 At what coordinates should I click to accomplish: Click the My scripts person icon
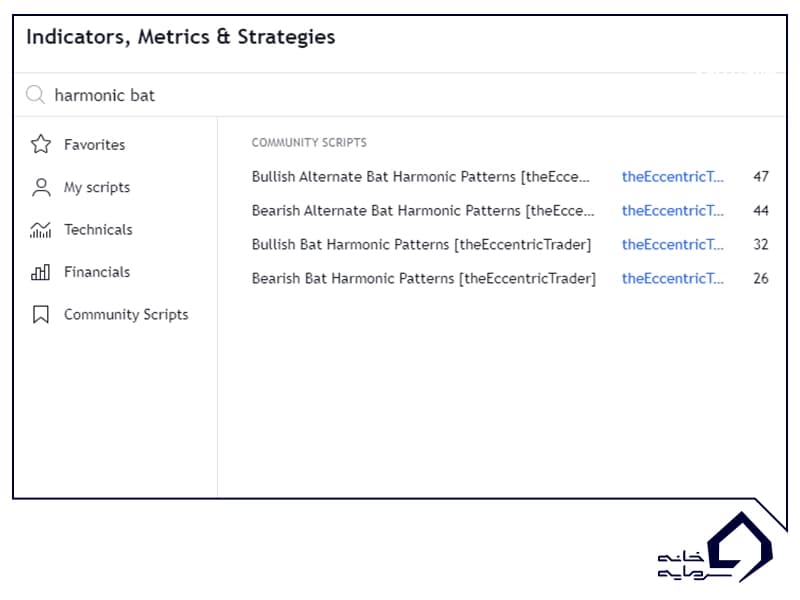pos(41,187)
